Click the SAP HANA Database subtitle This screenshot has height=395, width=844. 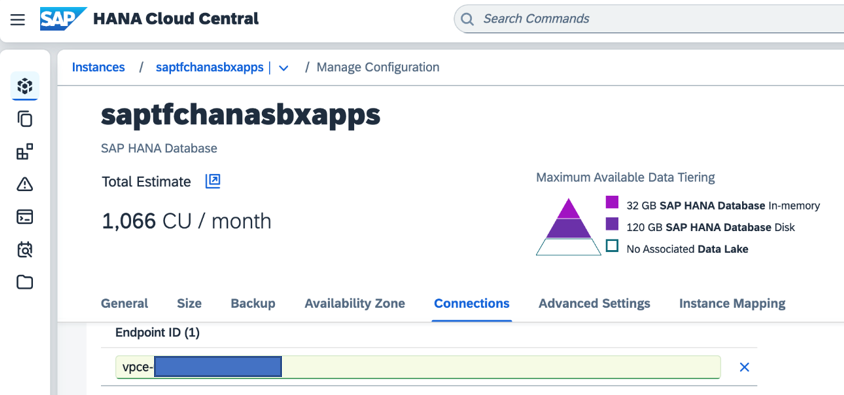[x=159, y=148]
